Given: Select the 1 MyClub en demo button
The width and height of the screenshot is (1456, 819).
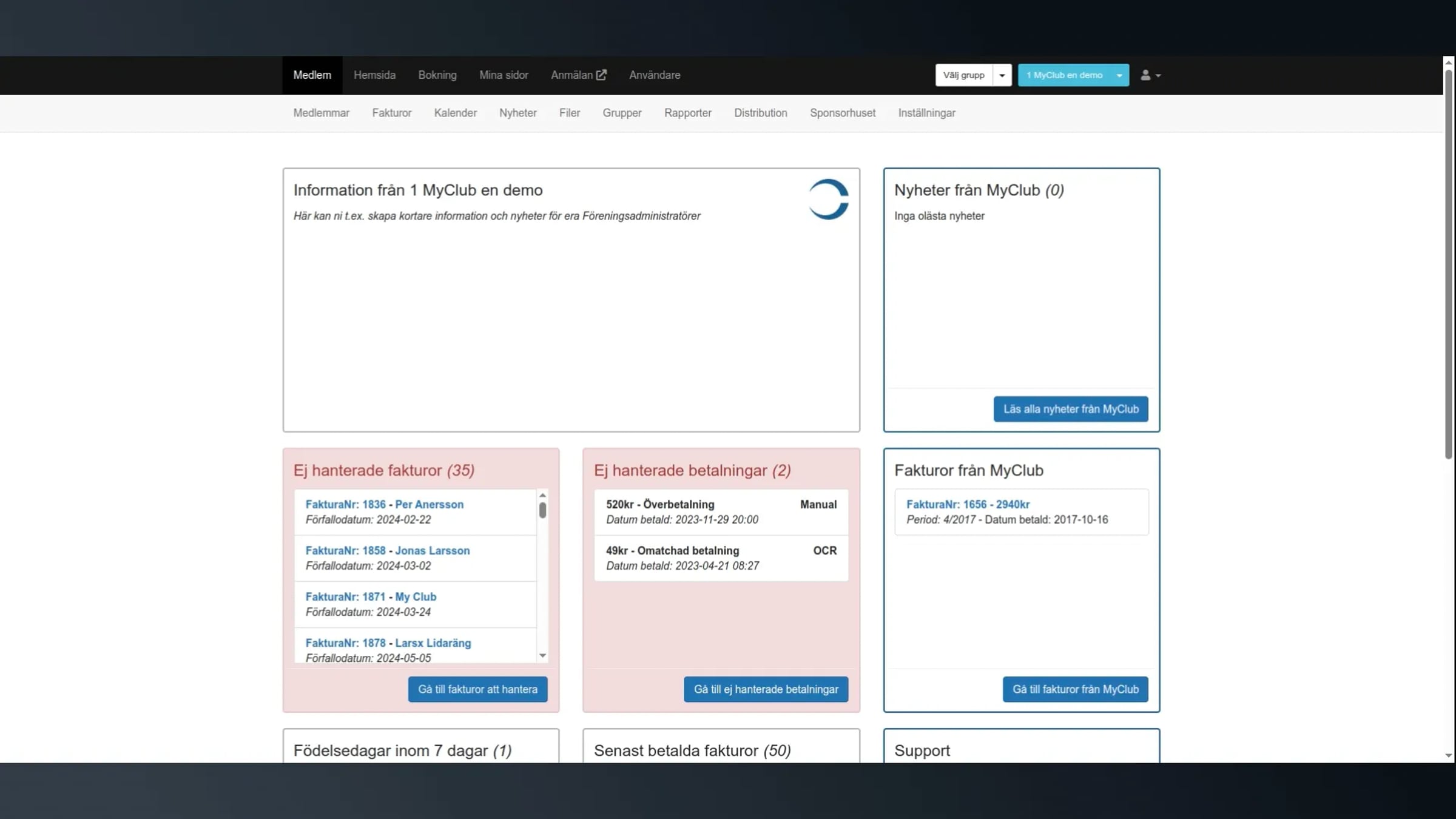Looking at the screenshot, I should [1064, 75].
